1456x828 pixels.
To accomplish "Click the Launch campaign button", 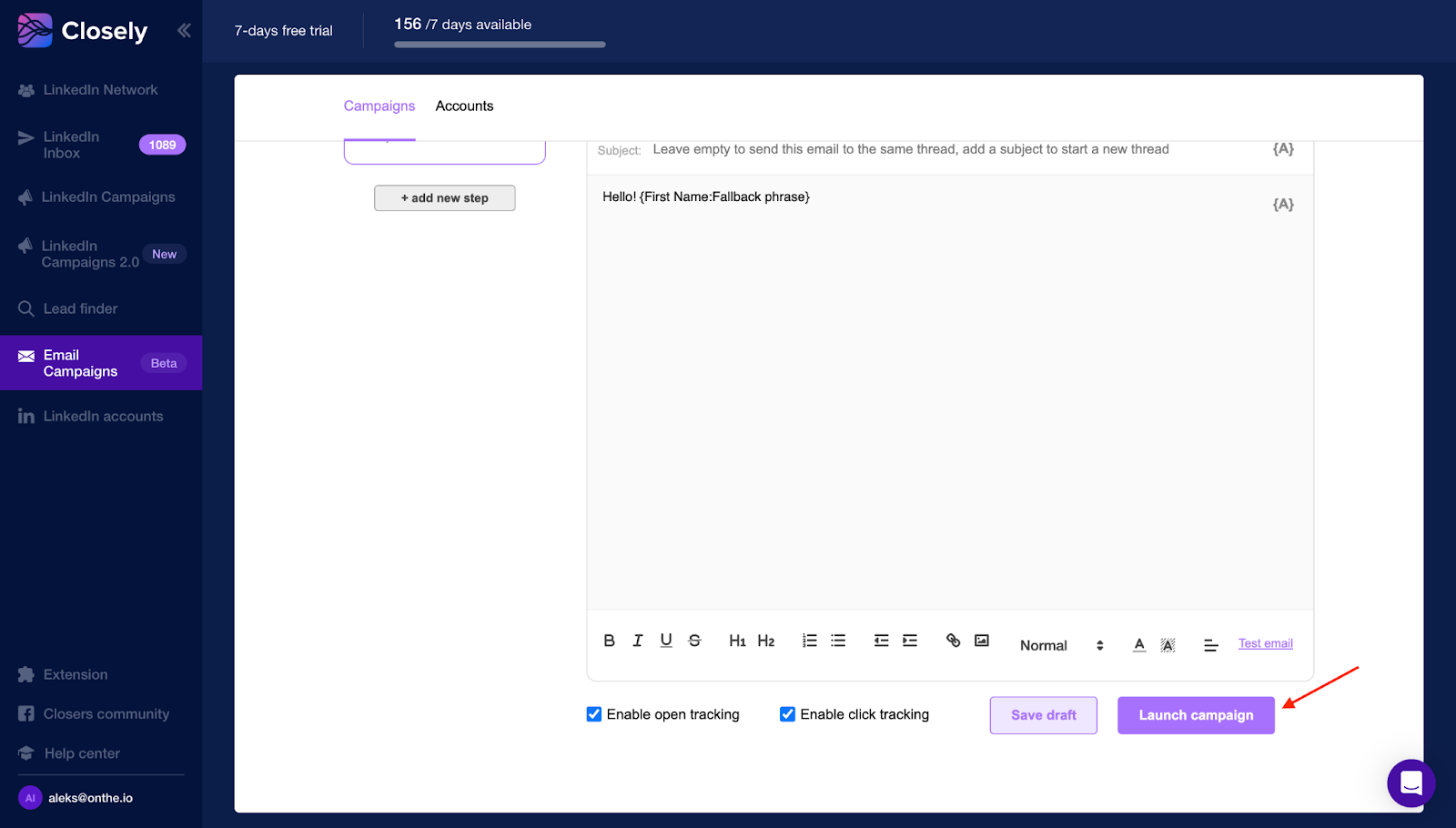I will tap(1196, 715).
